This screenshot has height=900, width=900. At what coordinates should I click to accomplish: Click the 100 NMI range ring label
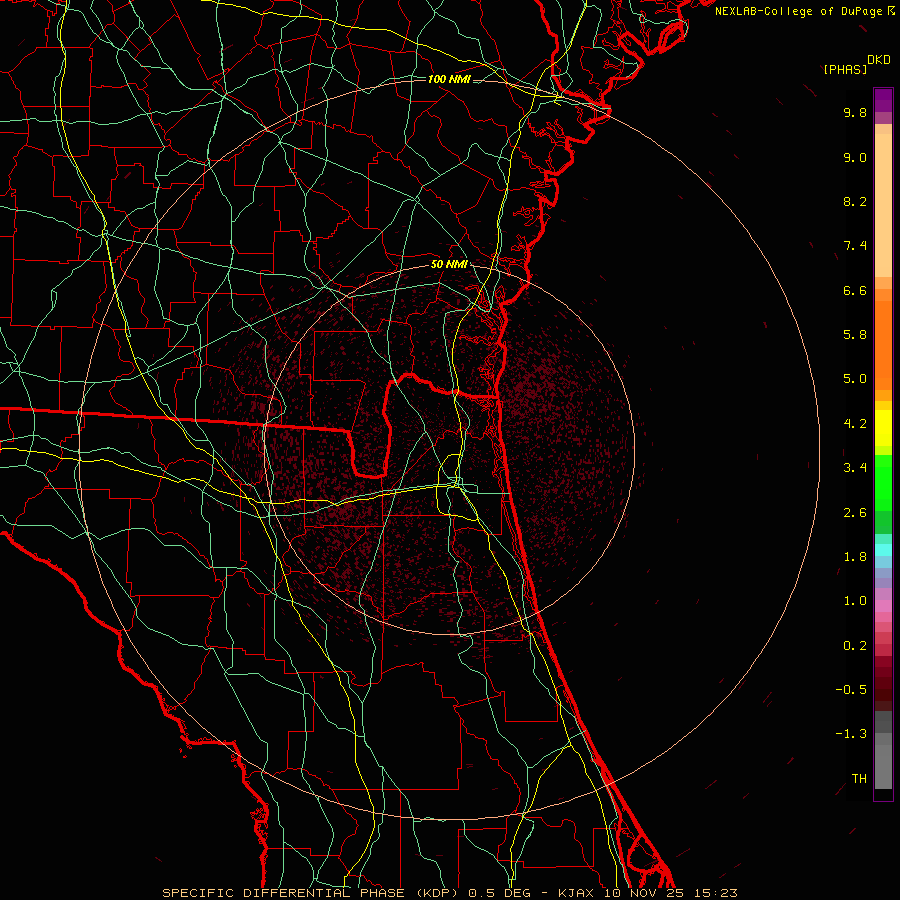[448, 79]
